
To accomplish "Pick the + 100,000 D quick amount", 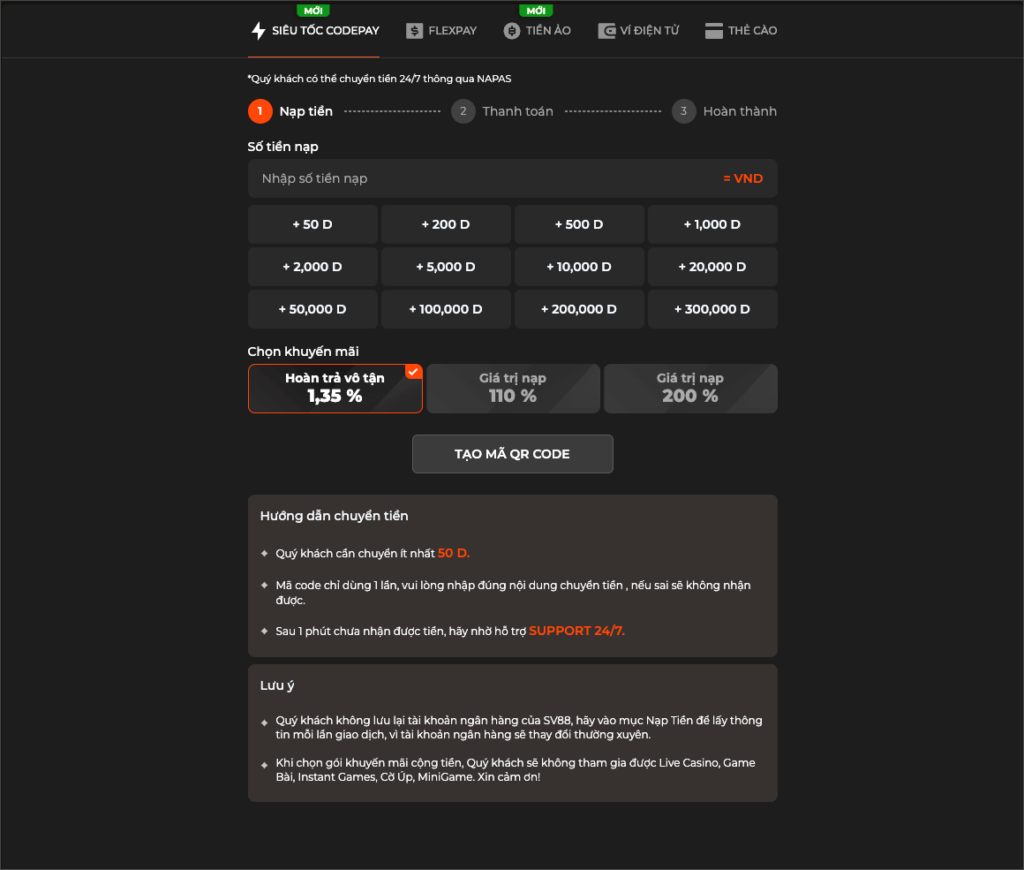I will [446, 309].
